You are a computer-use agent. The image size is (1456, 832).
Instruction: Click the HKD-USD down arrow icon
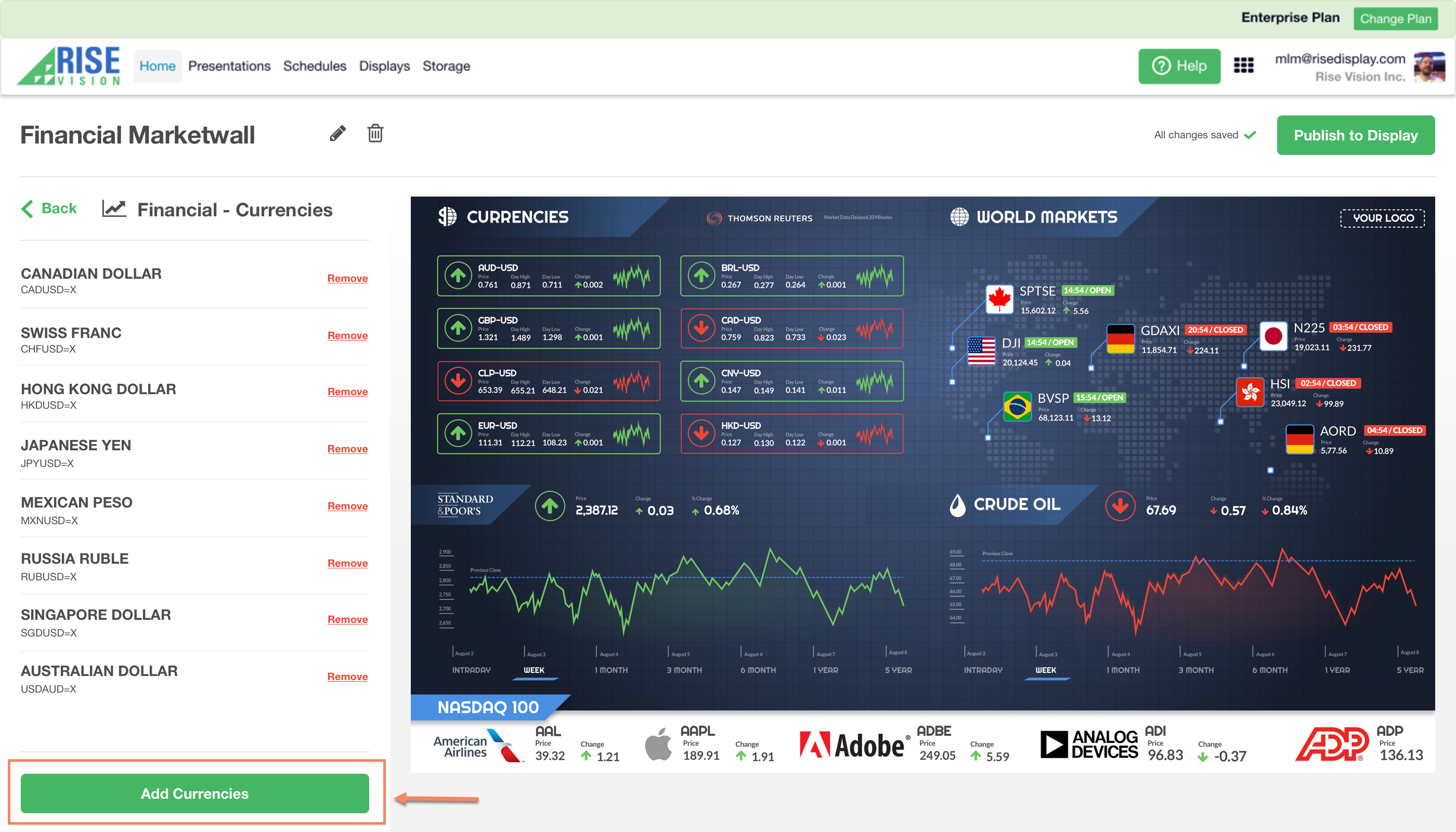click(701, 434)
